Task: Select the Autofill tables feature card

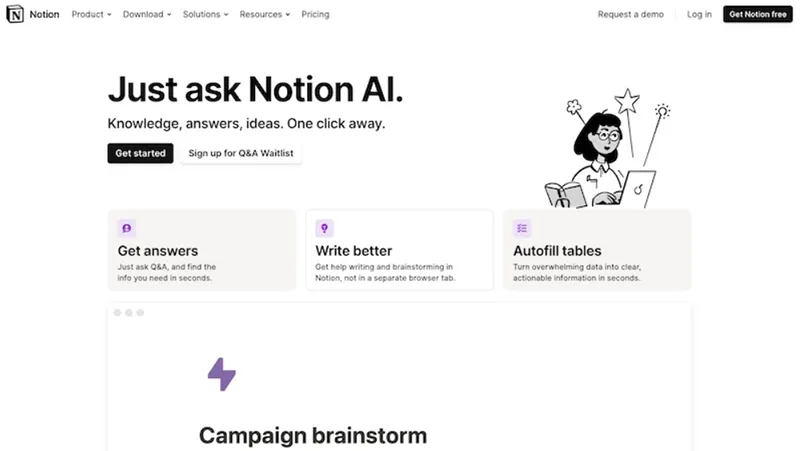Action: (x=597, y=250)
